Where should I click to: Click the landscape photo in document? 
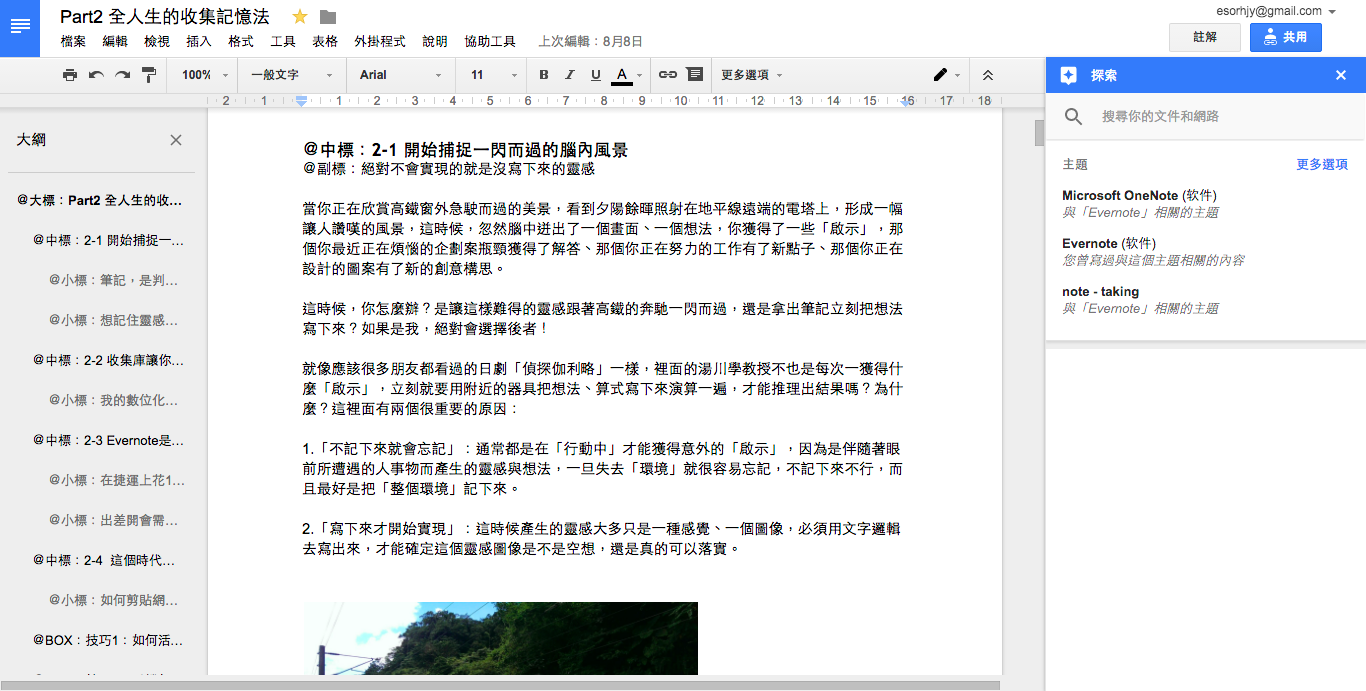coord(500,638)
